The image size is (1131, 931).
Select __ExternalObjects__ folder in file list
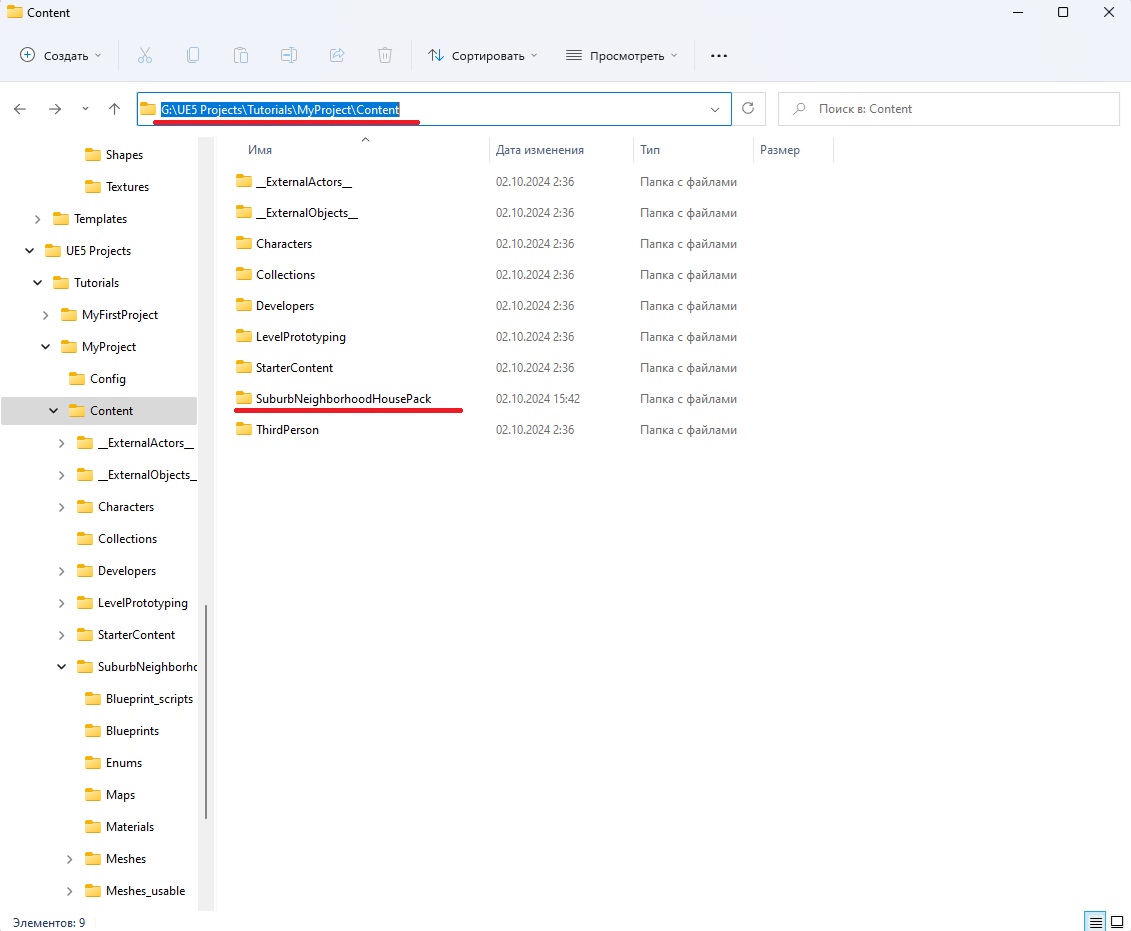point(307,213)
